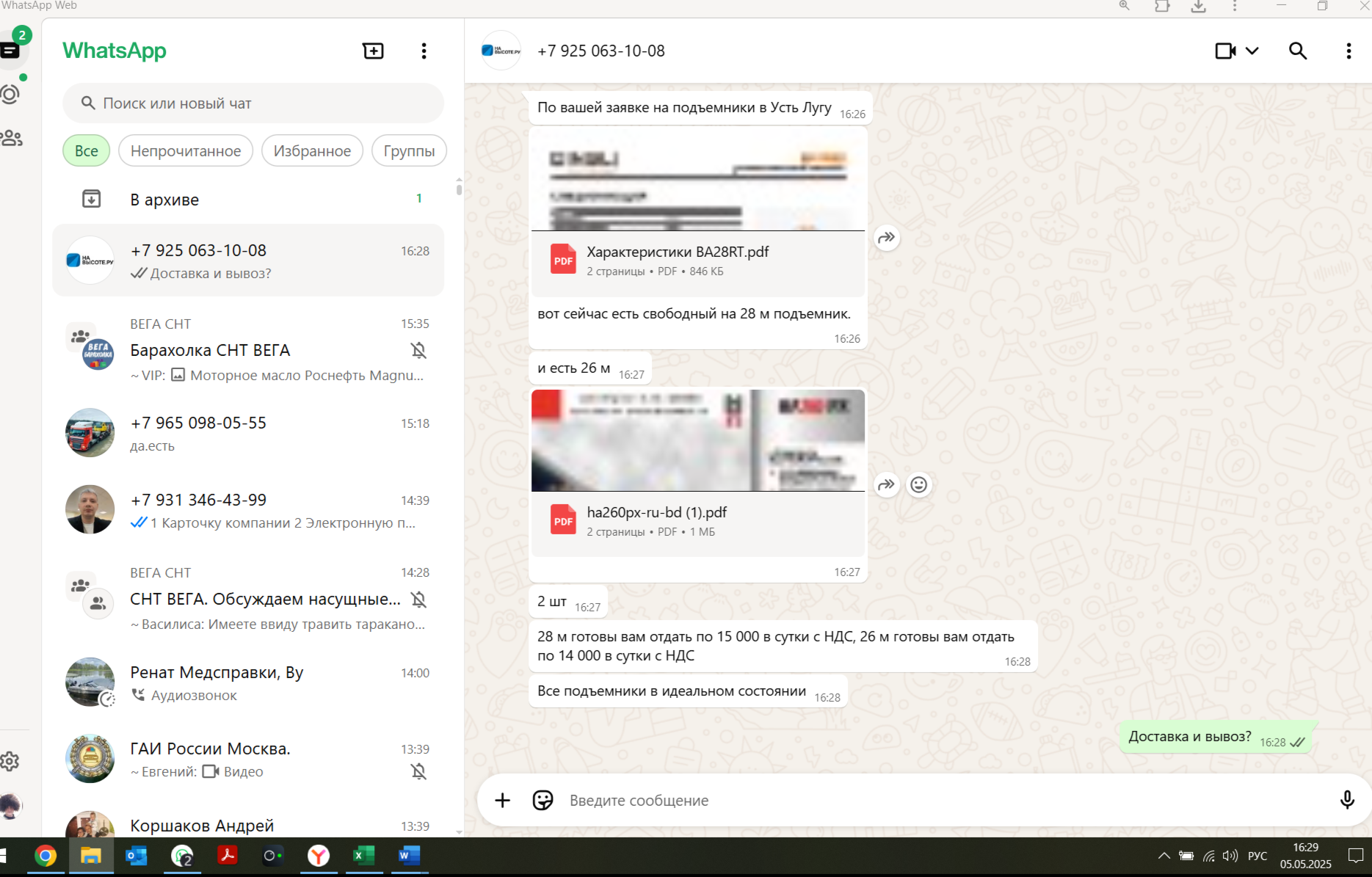The width and height of the screenshot is (1372, 877).
Task: Open the Communities icon in sidebar
Action: point(11,138)
